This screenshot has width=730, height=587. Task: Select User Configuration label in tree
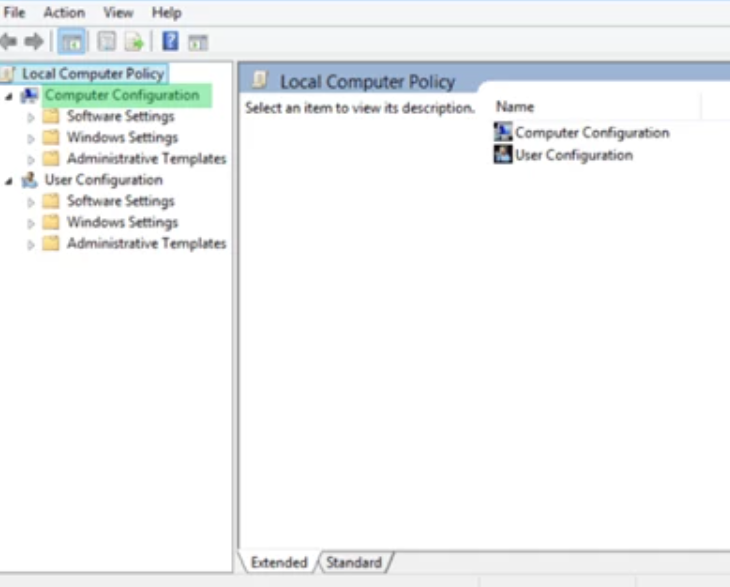tap(103, 180)
